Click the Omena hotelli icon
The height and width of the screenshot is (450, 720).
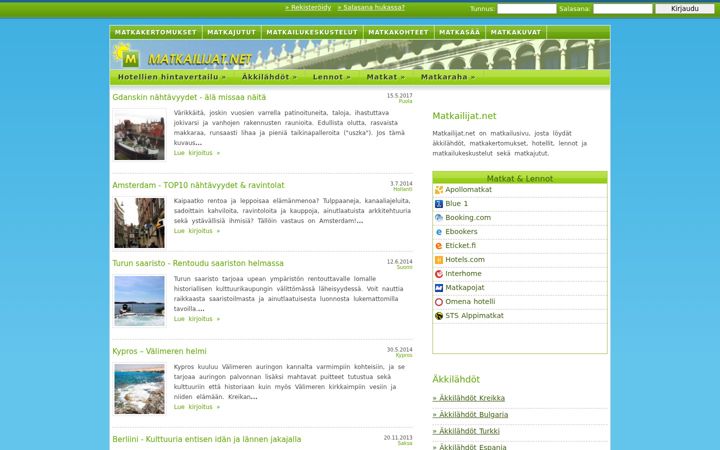coord(439,302)
